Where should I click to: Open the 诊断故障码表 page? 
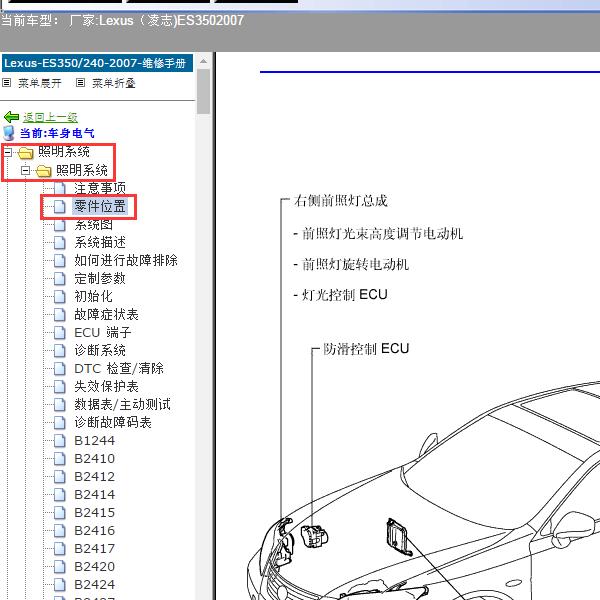[113, 422]
